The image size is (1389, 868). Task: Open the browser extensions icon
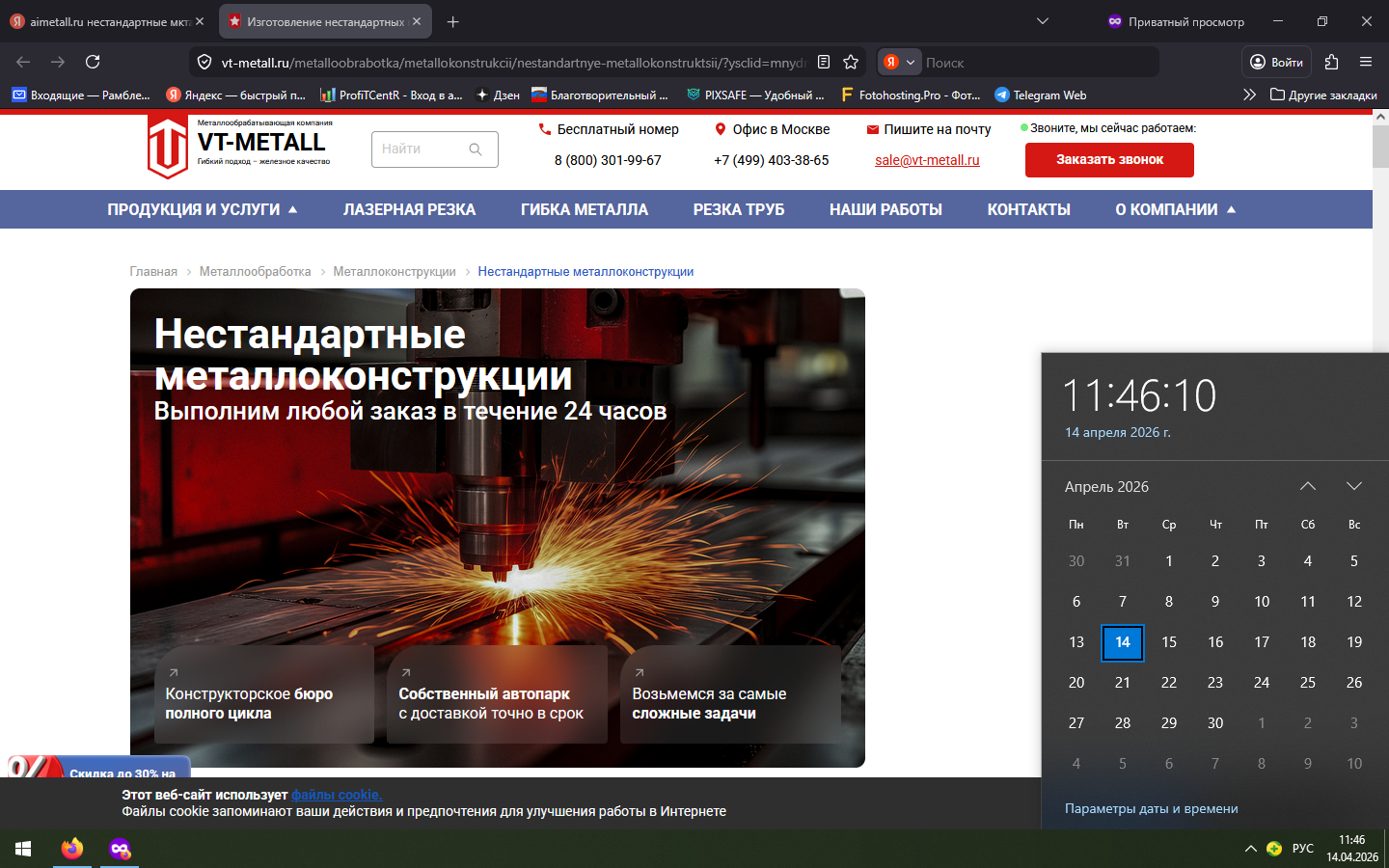point(1331,62)
